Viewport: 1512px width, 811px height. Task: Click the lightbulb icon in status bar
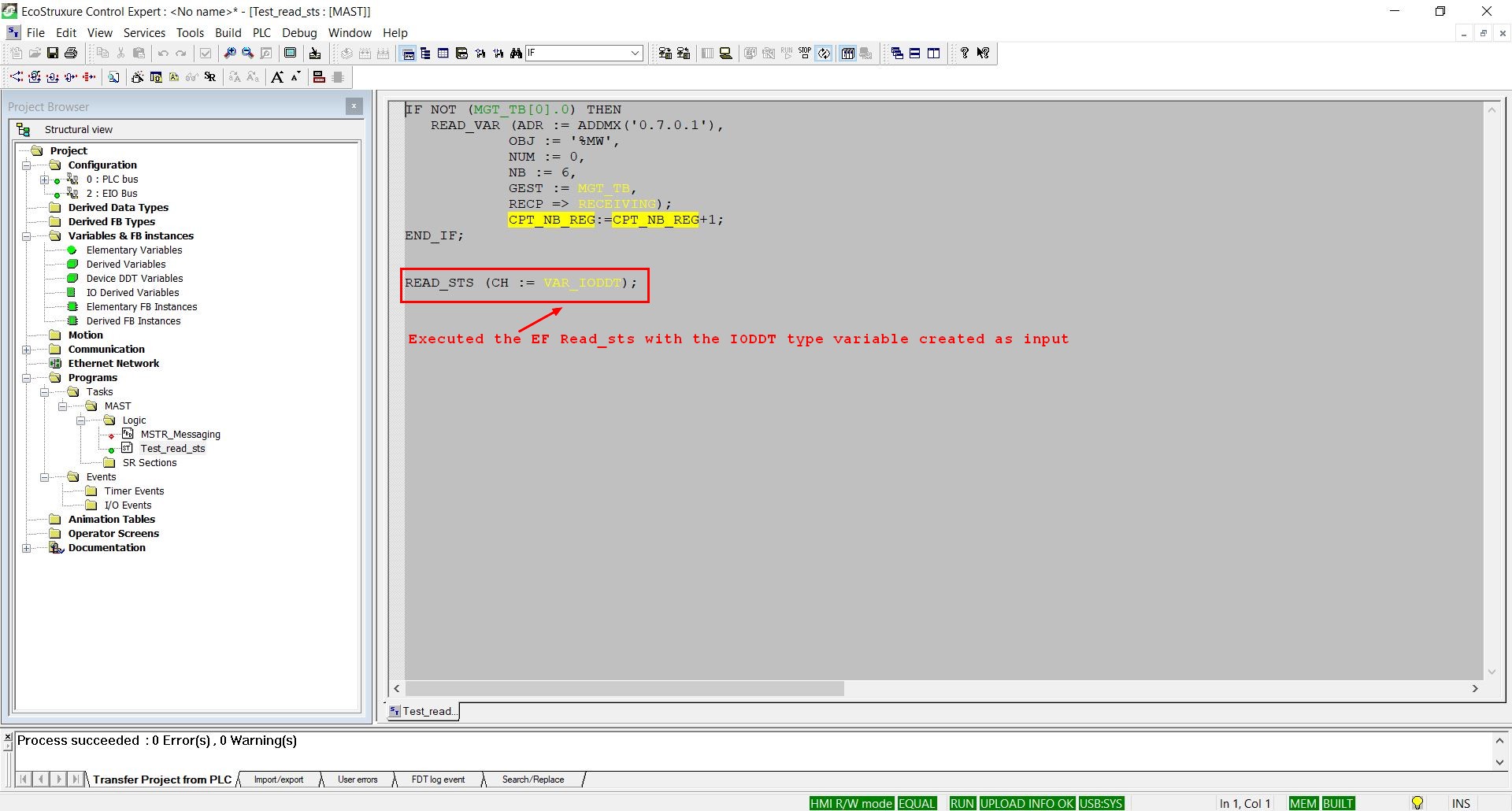1417,803
